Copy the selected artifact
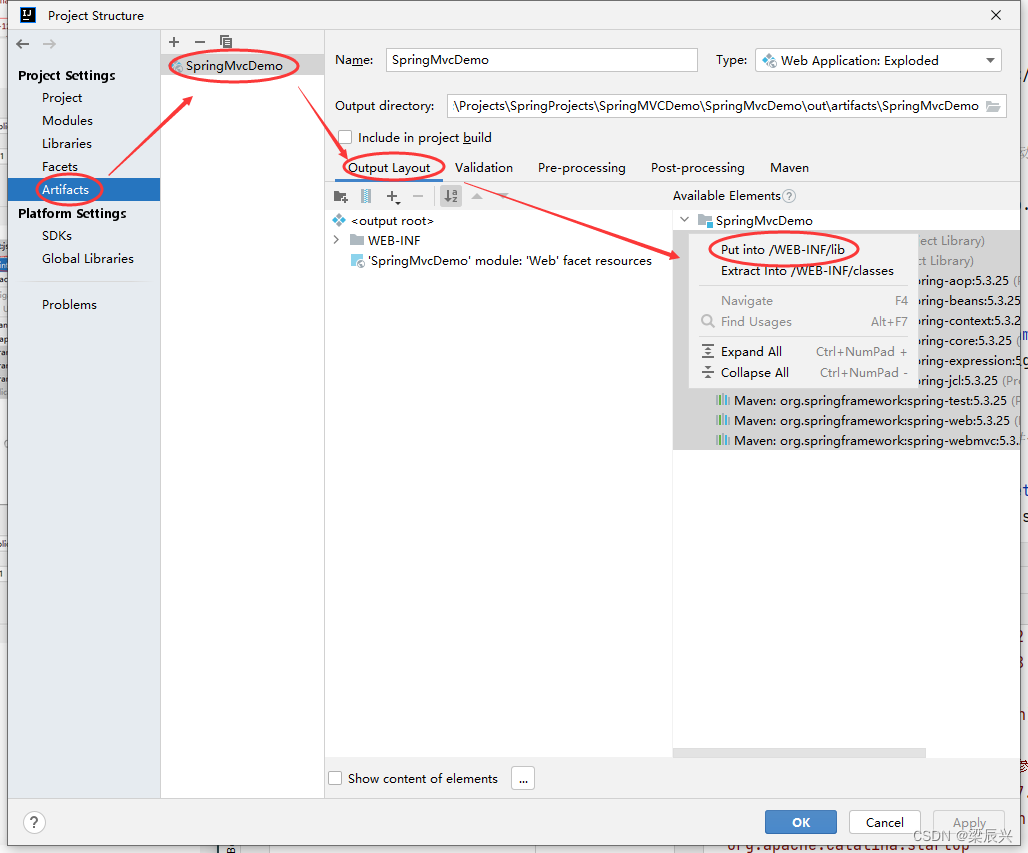Viewport: 1028px width, 853px height. point(226,42)
